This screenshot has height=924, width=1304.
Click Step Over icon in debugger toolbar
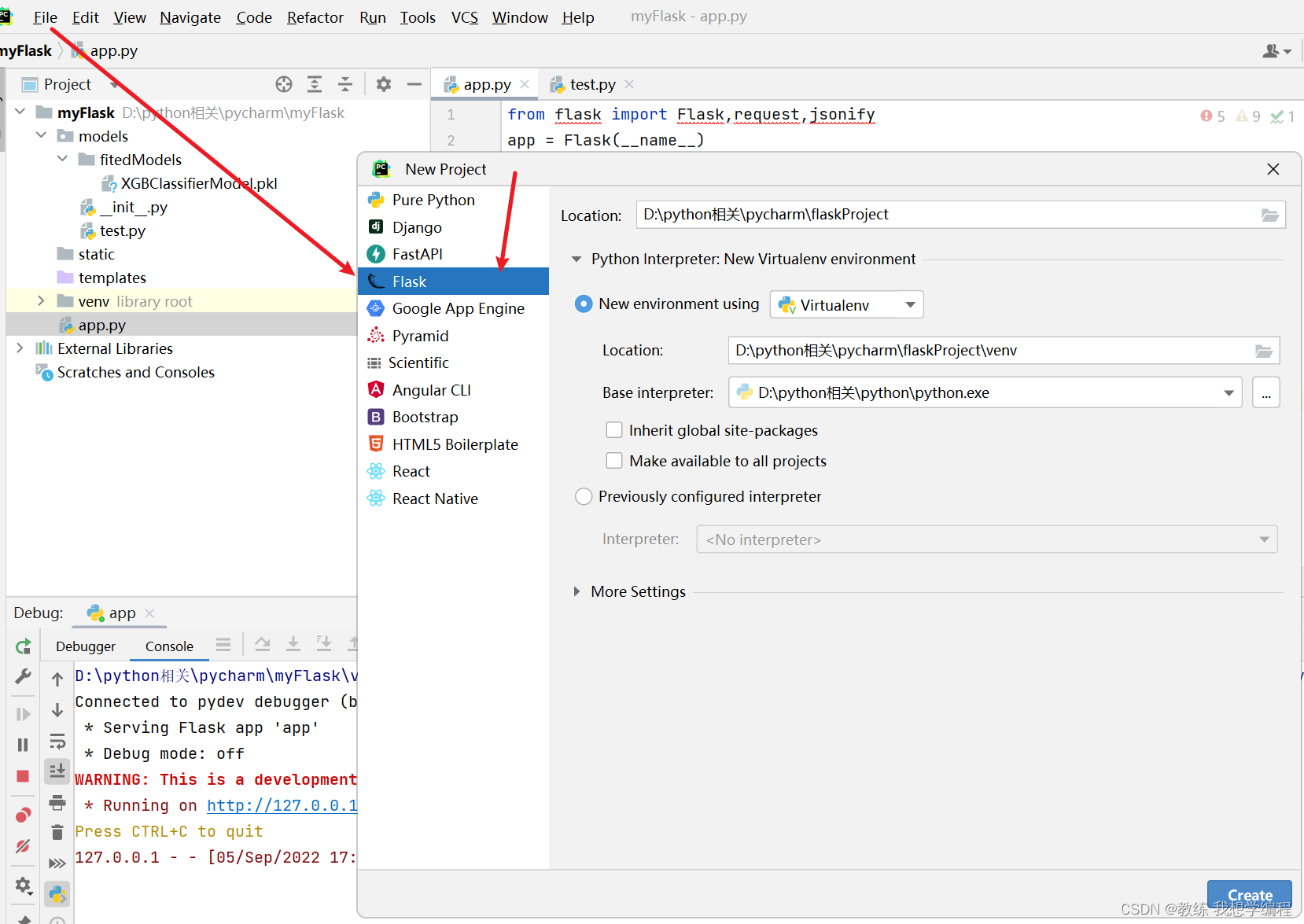[263, 644]
